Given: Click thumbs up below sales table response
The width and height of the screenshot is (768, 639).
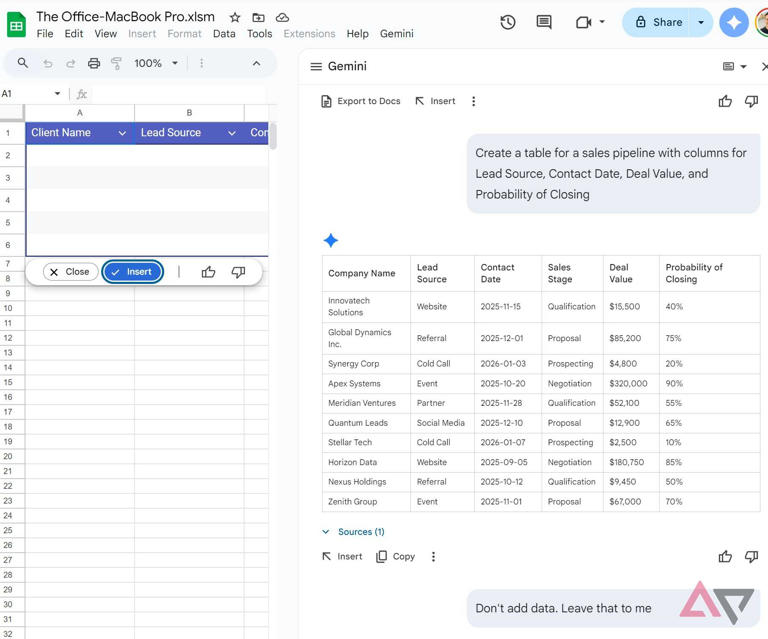Looking at the screenshot, I should [725, 556].
